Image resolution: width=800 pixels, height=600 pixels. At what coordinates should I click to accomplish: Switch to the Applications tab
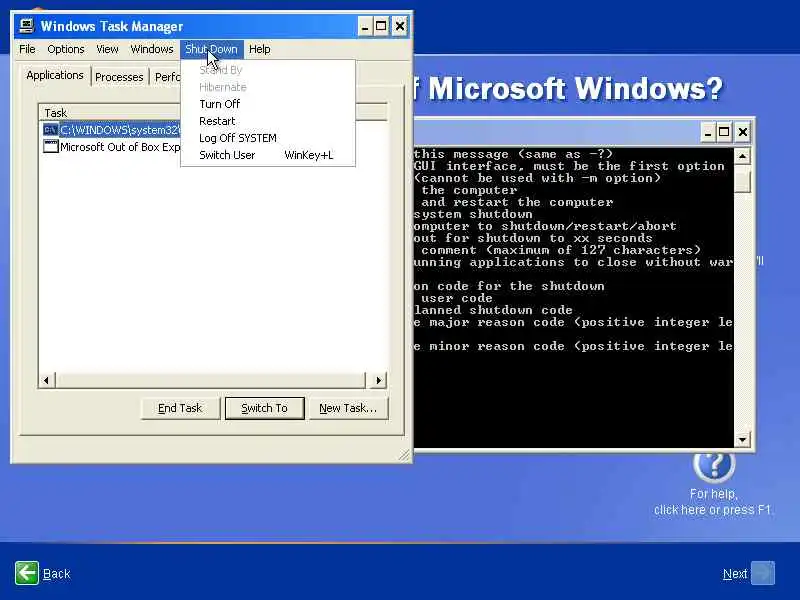point(55,76)
